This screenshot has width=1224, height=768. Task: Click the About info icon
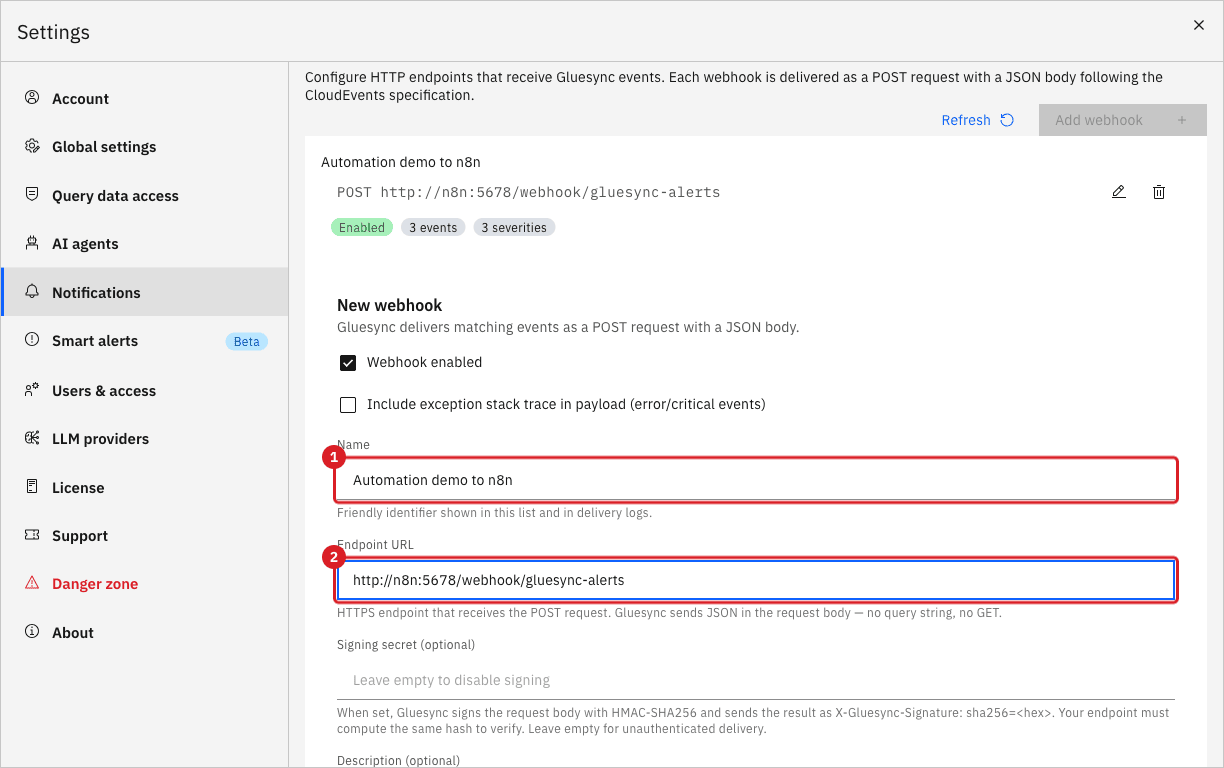point(32,632)
